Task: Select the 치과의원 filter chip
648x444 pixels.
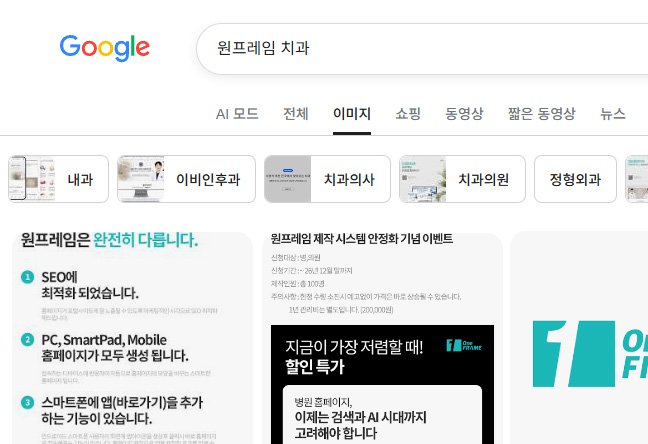Action: 462,179
